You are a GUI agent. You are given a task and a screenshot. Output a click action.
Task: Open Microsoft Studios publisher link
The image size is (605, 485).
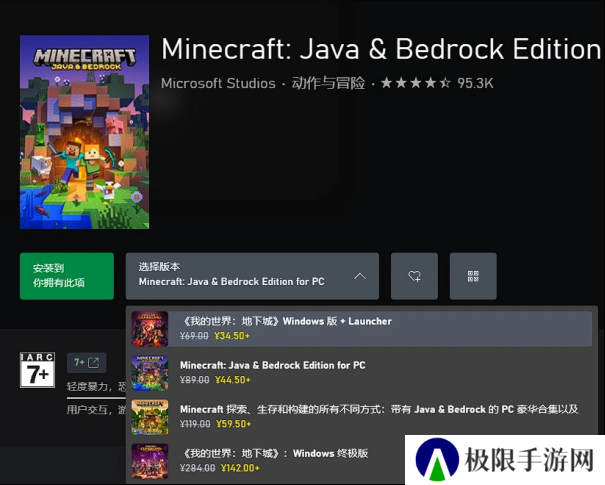pyautogui.click(x=218, y=83)
